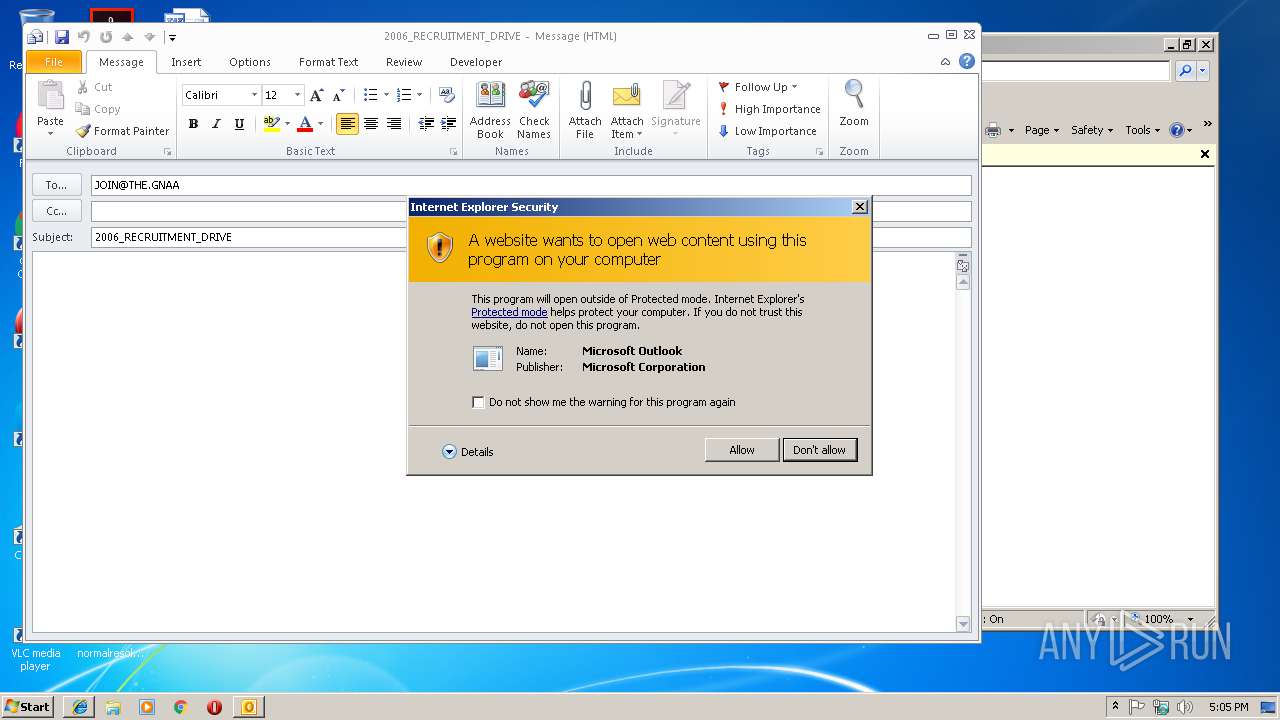This screenshot has width=1280, height=720.
Task: Switch to the Developer tab
Action: (x=476, y=62)
